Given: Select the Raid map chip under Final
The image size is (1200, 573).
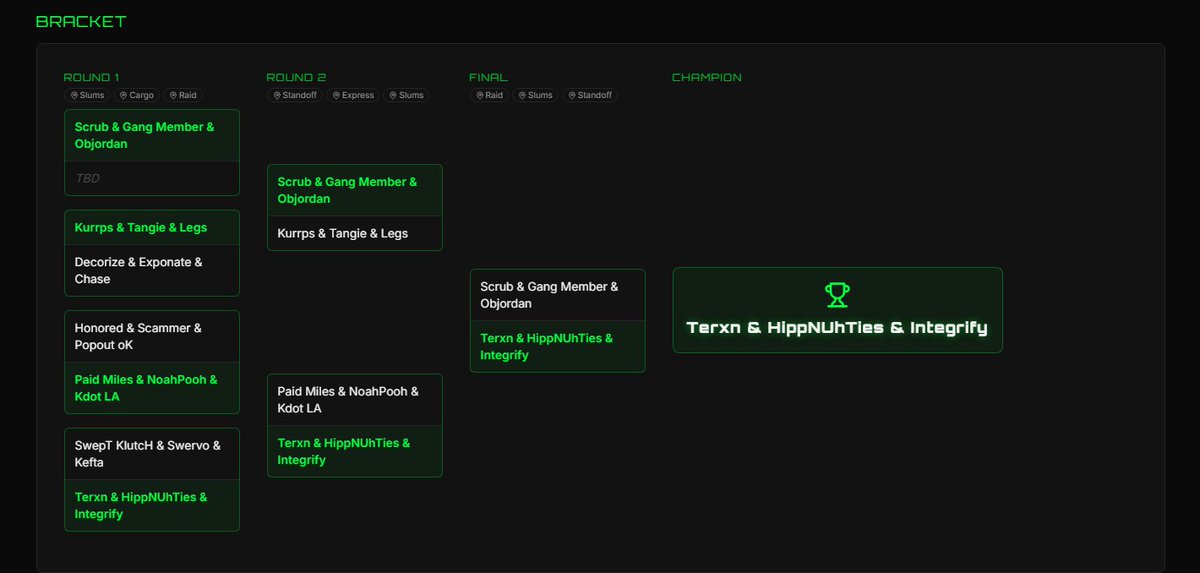Looking at the screenshot, I should (490, 95).
